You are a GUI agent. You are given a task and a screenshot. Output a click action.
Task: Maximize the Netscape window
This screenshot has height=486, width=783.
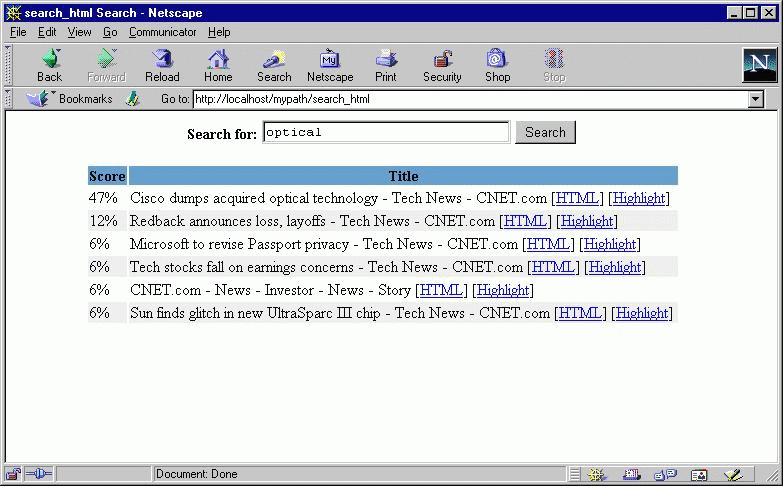[751, 13]
